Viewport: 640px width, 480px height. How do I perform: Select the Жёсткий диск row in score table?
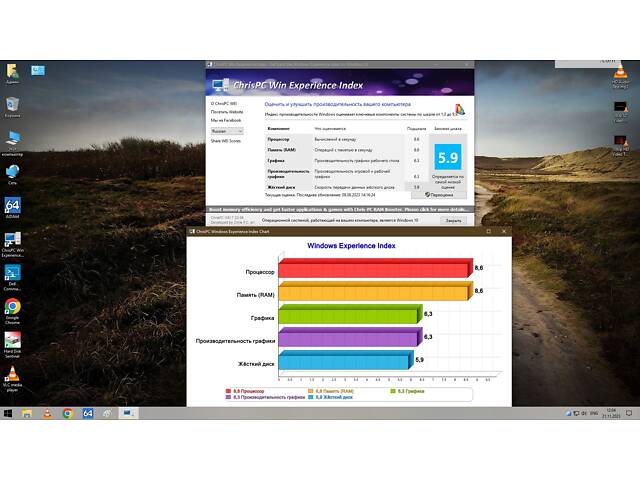[345, 187]
